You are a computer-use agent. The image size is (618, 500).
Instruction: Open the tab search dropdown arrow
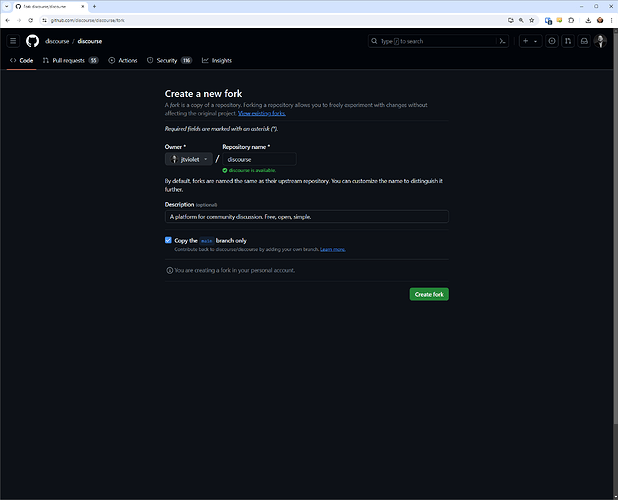click(x=6, y=6)
